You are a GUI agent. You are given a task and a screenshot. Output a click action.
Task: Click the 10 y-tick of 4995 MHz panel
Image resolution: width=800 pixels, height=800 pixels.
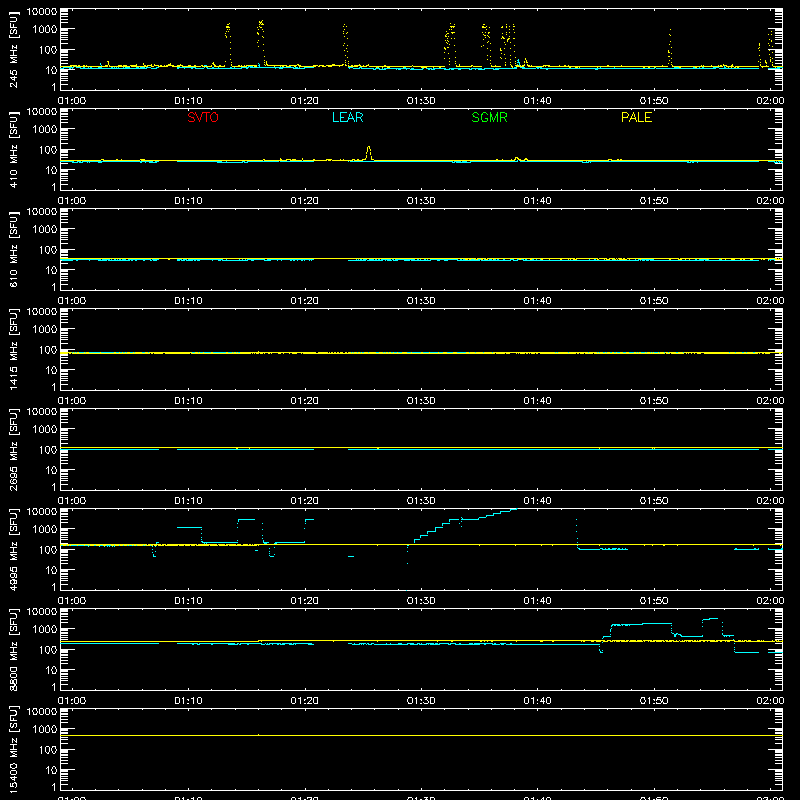(x=51, y=570)
